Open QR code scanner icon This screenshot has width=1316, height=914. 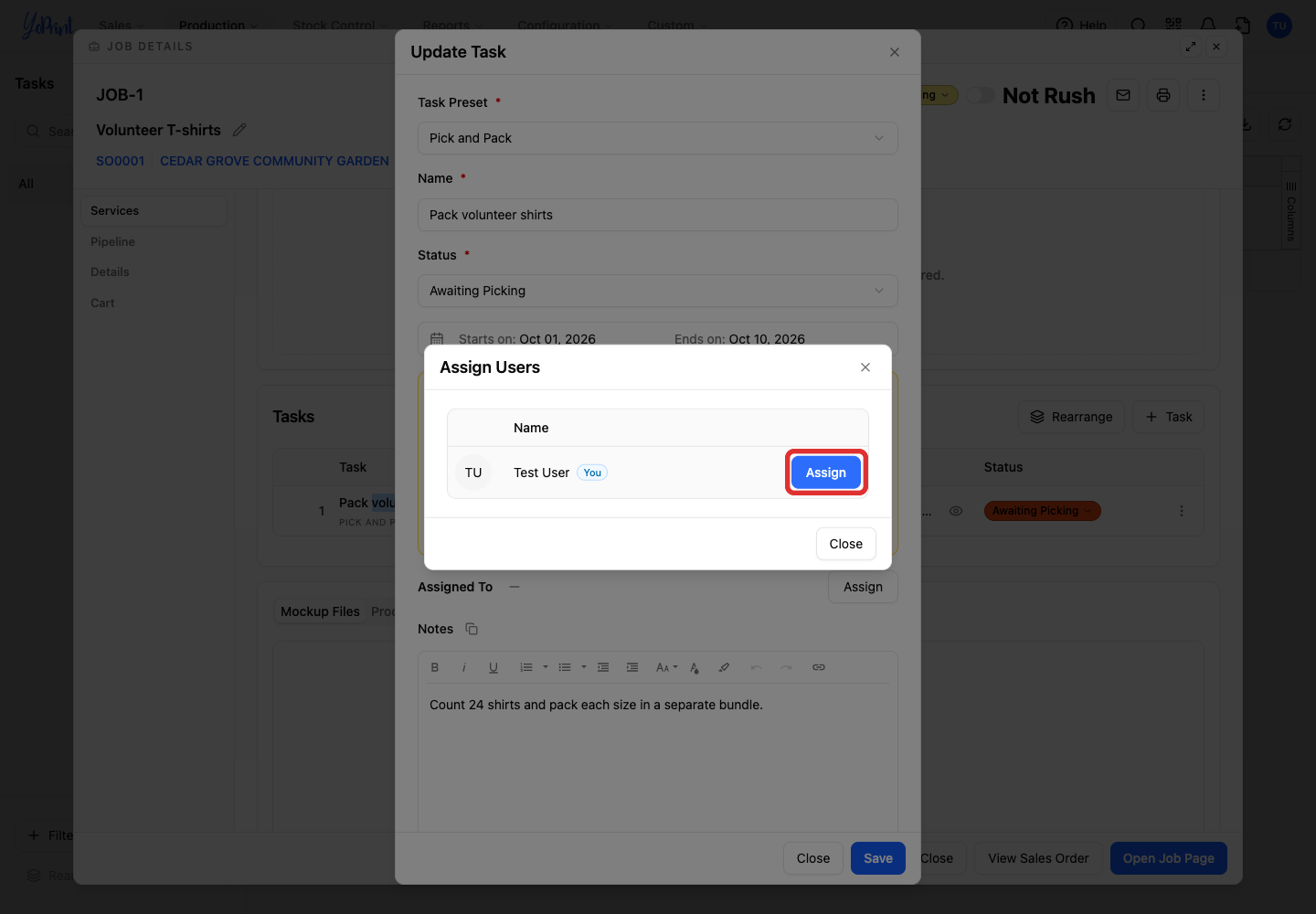(1173, 25)
